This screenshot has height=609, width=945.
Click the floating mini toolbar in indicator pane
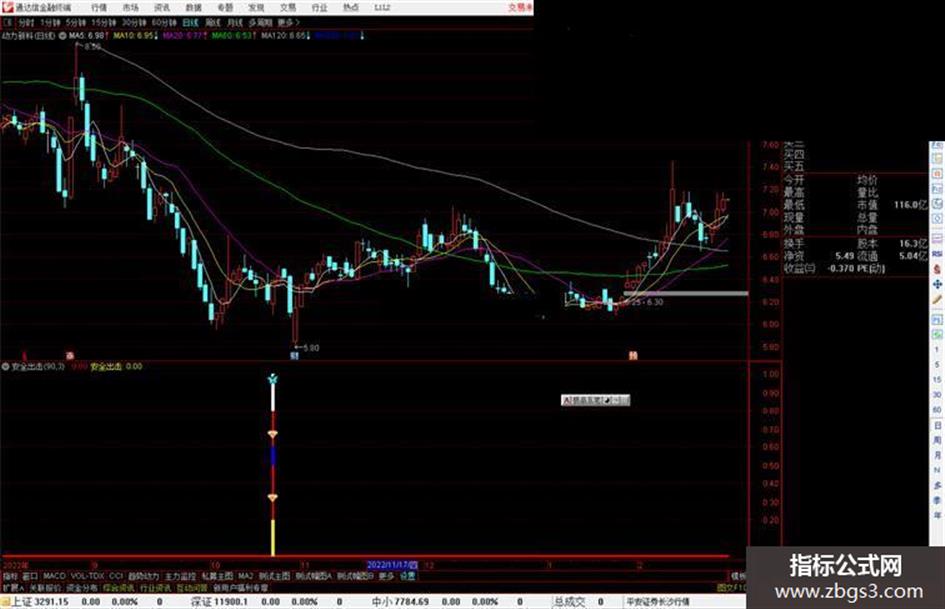[x=595, y=400]
